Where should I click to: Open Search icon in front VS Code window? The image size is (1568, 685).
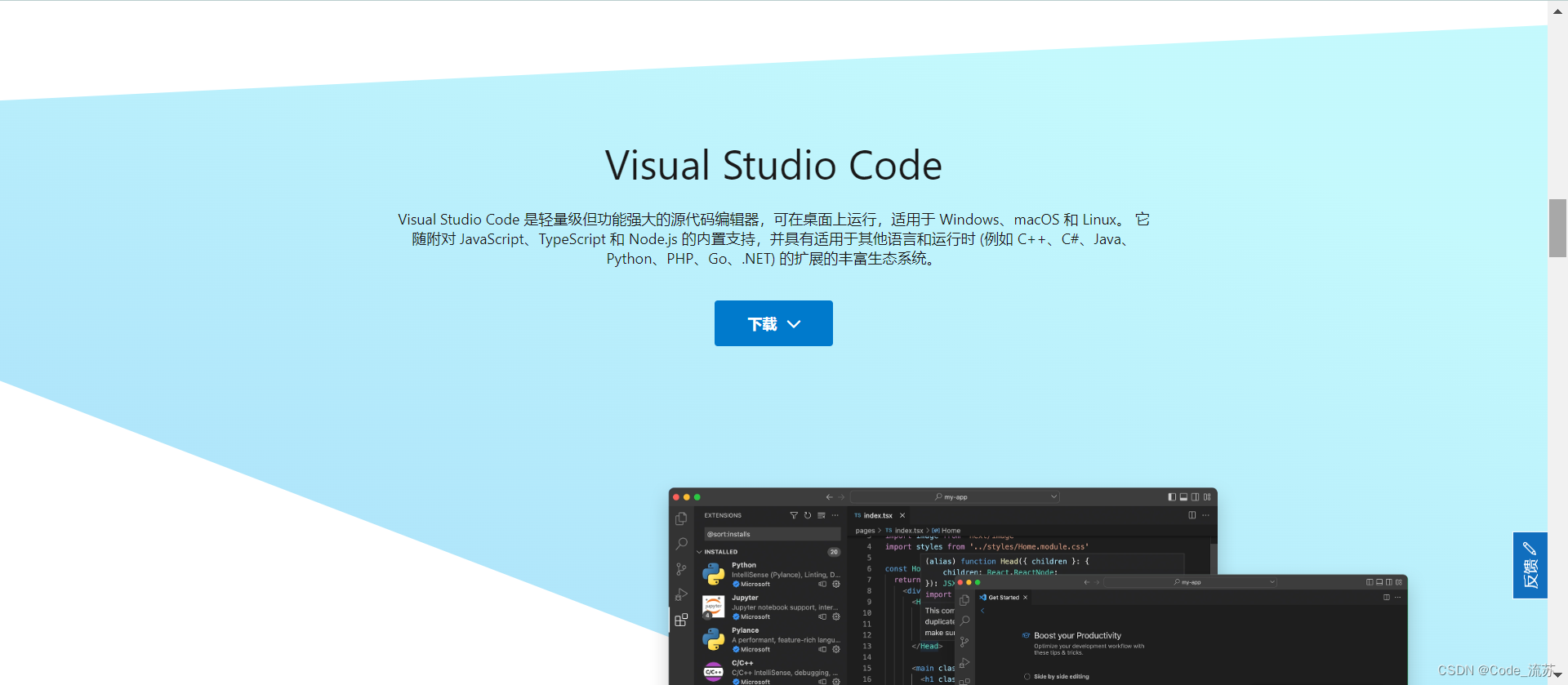[x=964, y=621]
